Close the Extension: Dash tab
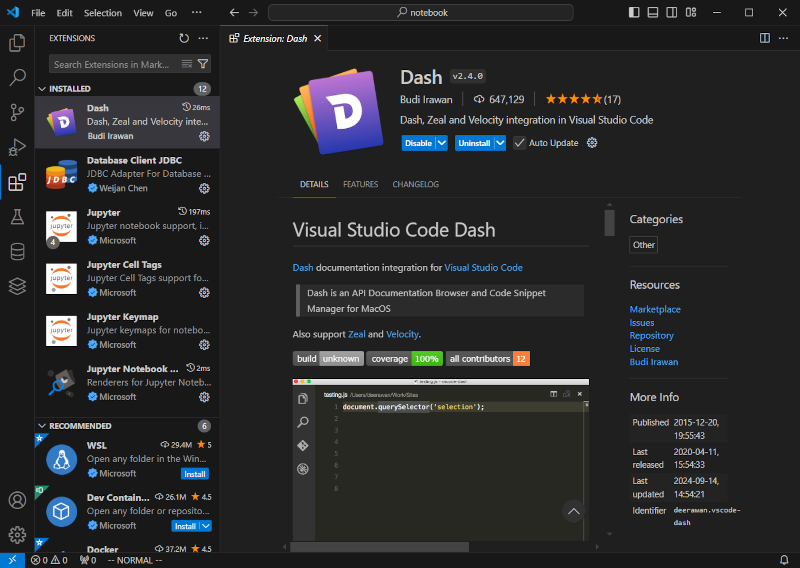This screenshot has height=568, width=800. (317, 38)
